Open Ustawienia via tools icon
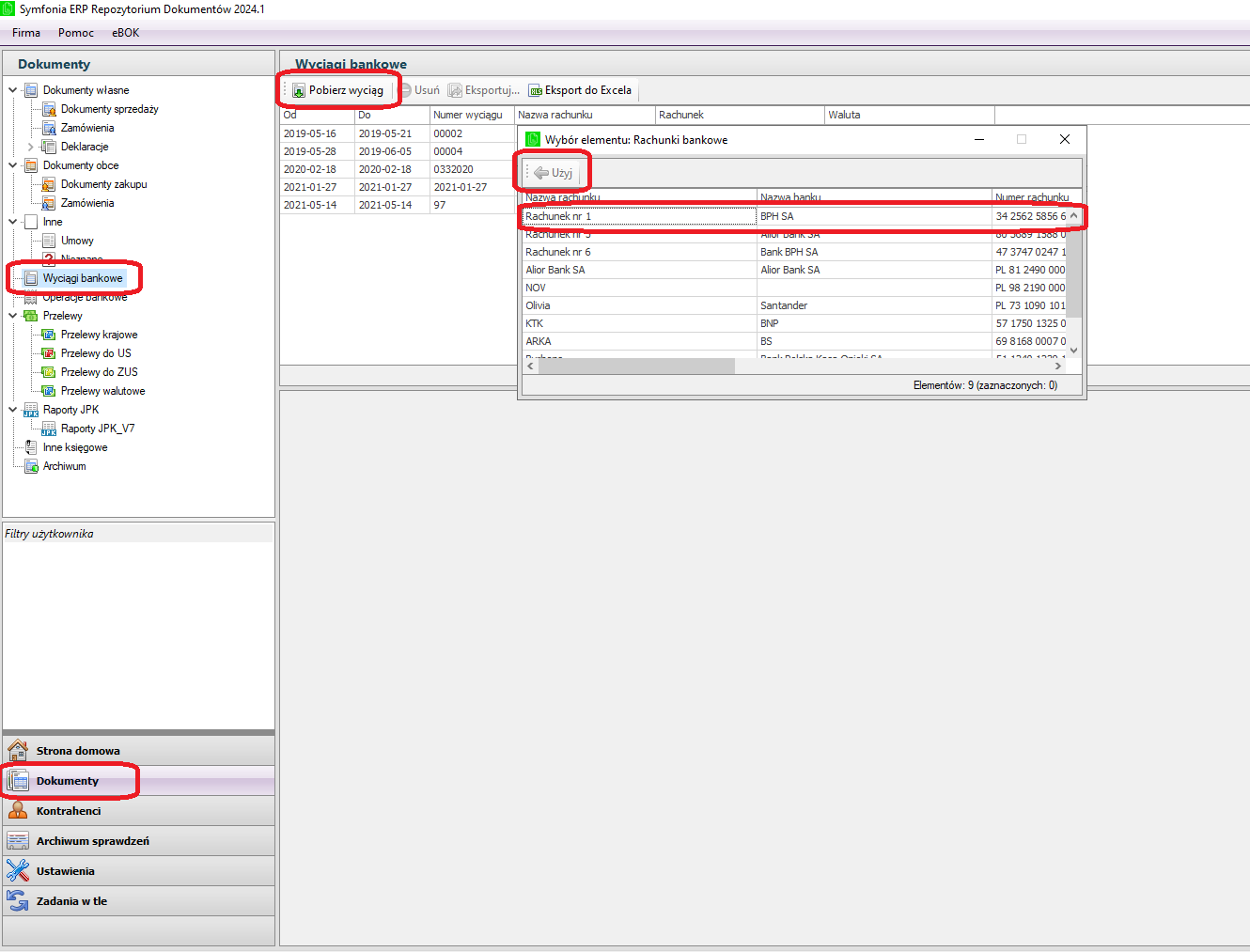Screen dimensions: 1250x952 pos(18,870)
